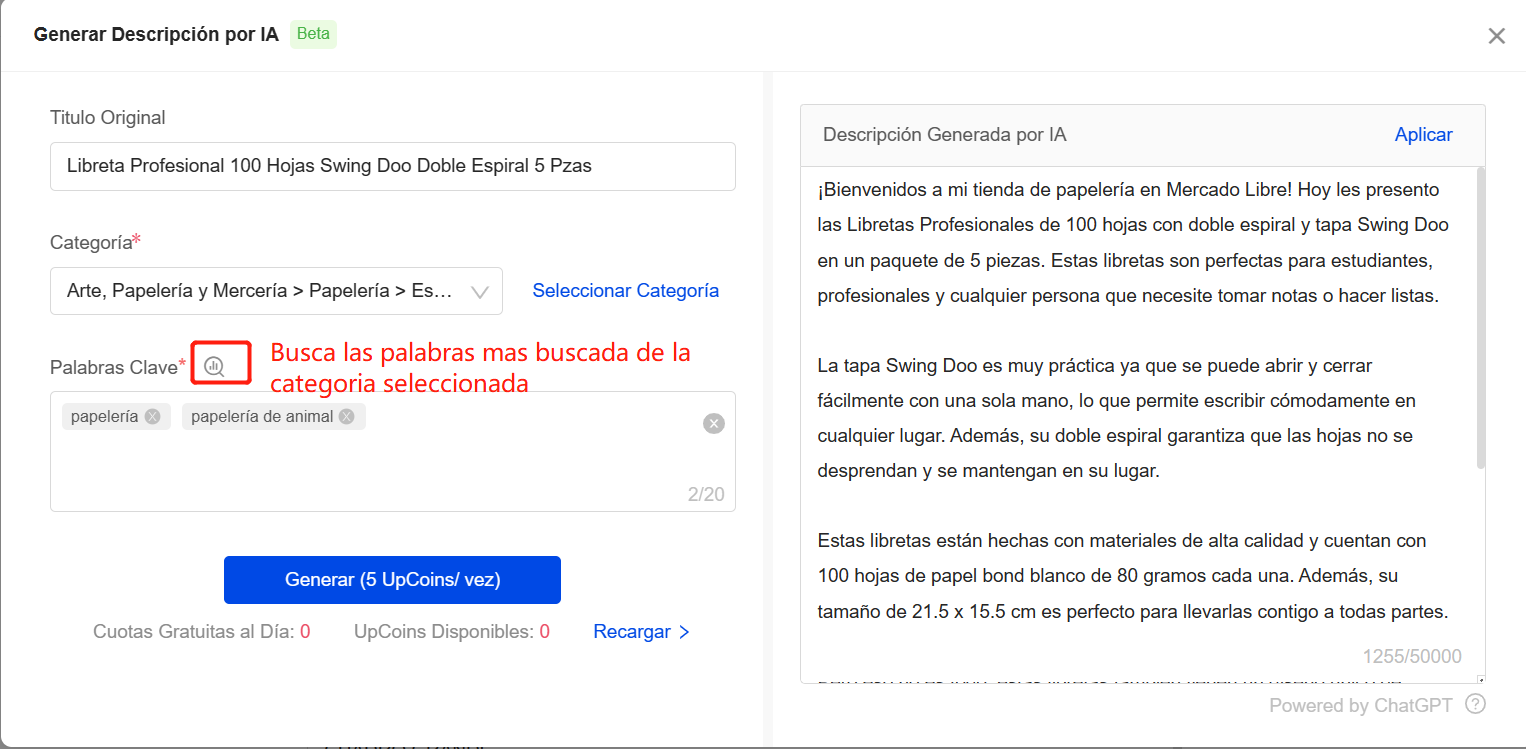Click the Generar (5 UpCoins/vez) button
This screenshot has height=749, width=1526.
tap(392, 580)
